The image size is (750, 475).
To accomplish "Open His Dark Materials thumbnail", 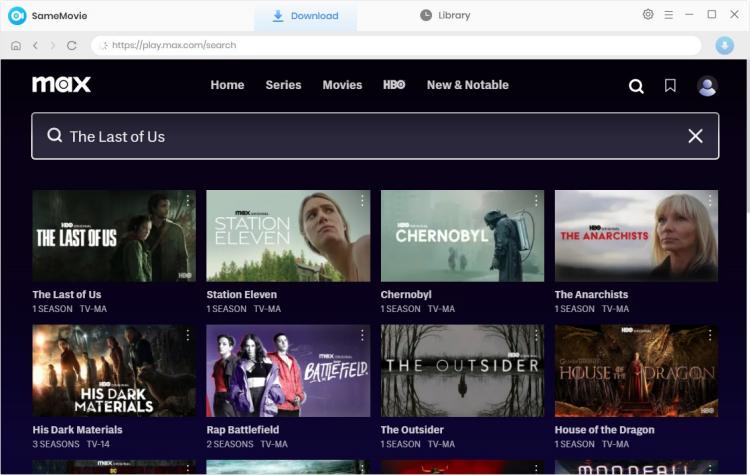I will tap(114, 371).
